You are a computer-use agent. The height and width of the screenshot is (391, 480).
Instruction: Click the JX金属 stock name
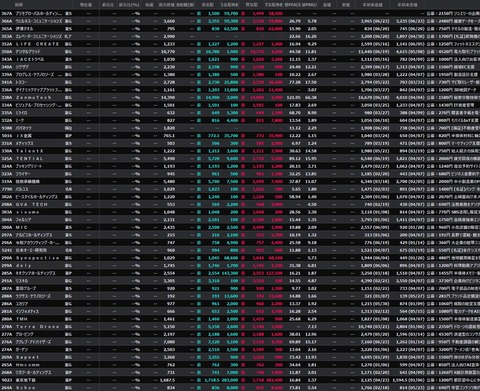[24, 136]
